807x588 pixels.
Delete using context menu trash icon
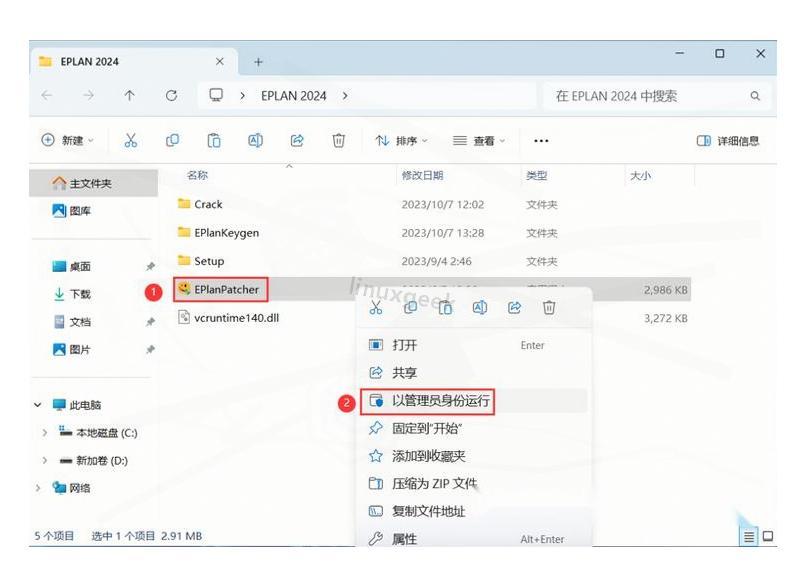coord(549,308)
